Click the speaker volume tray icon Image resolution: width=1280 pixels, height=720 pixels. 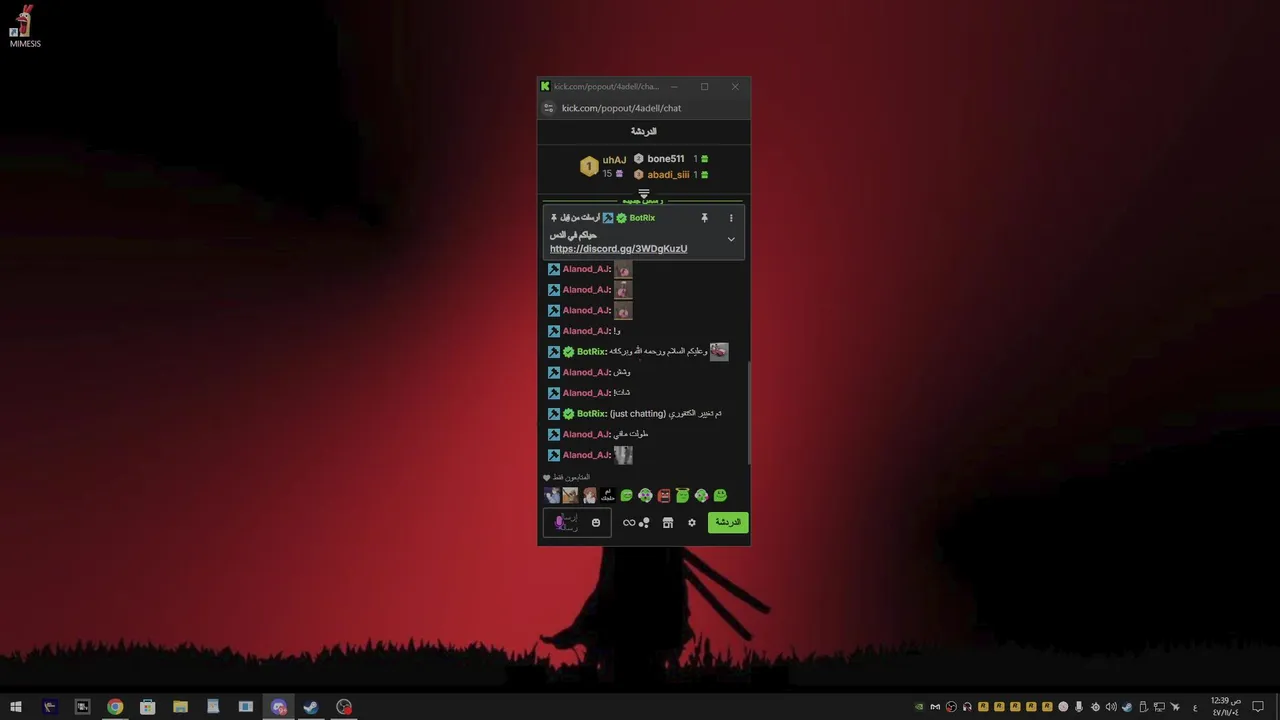point(1111,707)
